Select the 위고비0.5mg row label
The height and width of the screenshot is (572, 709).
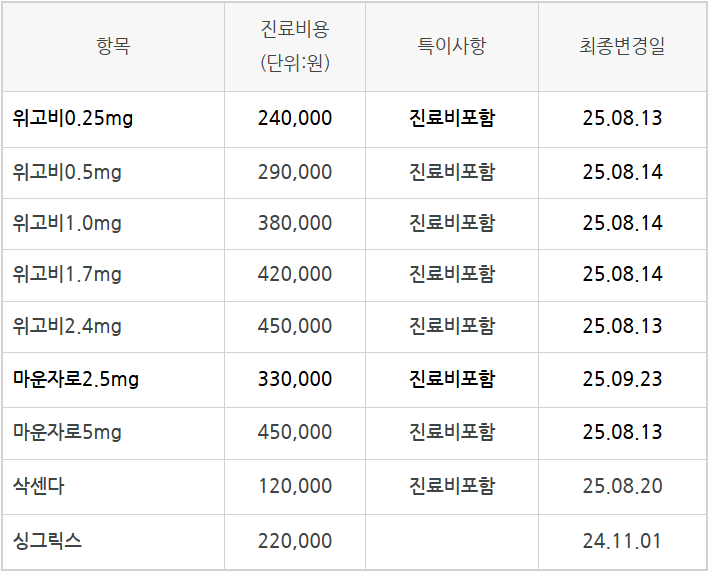[67, 172]
